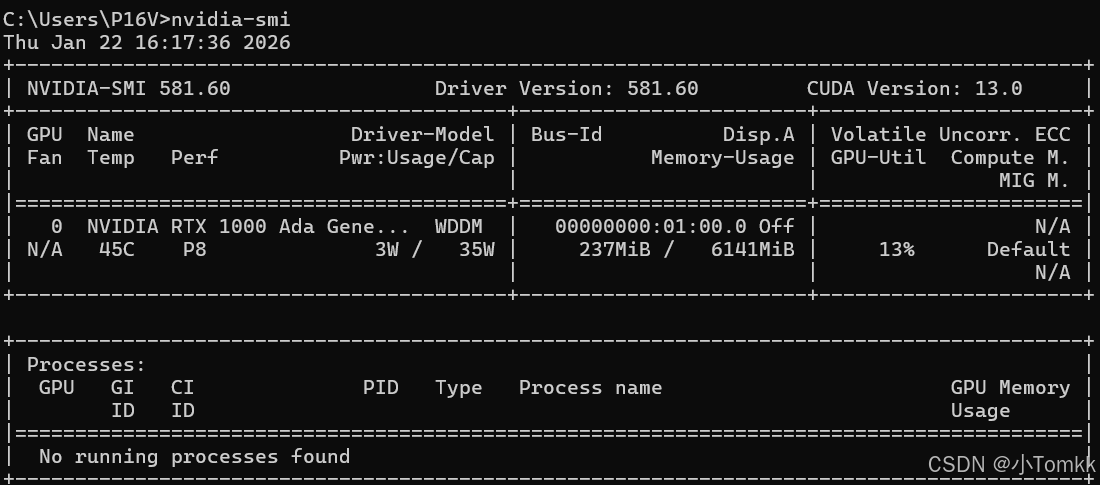Click the Compute M. header

1010,157
